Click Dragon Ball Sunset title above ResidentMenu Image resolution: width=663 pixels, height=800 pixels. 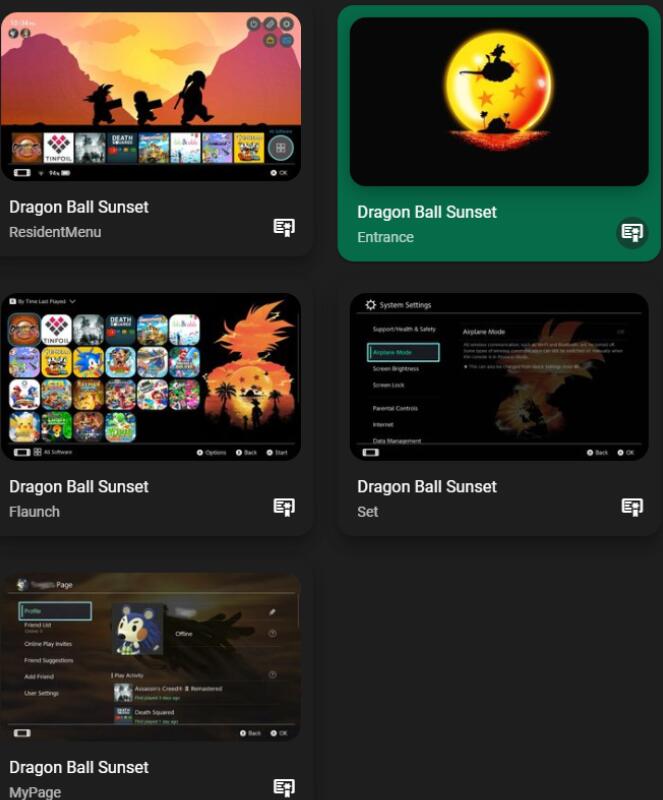point(79,207)
